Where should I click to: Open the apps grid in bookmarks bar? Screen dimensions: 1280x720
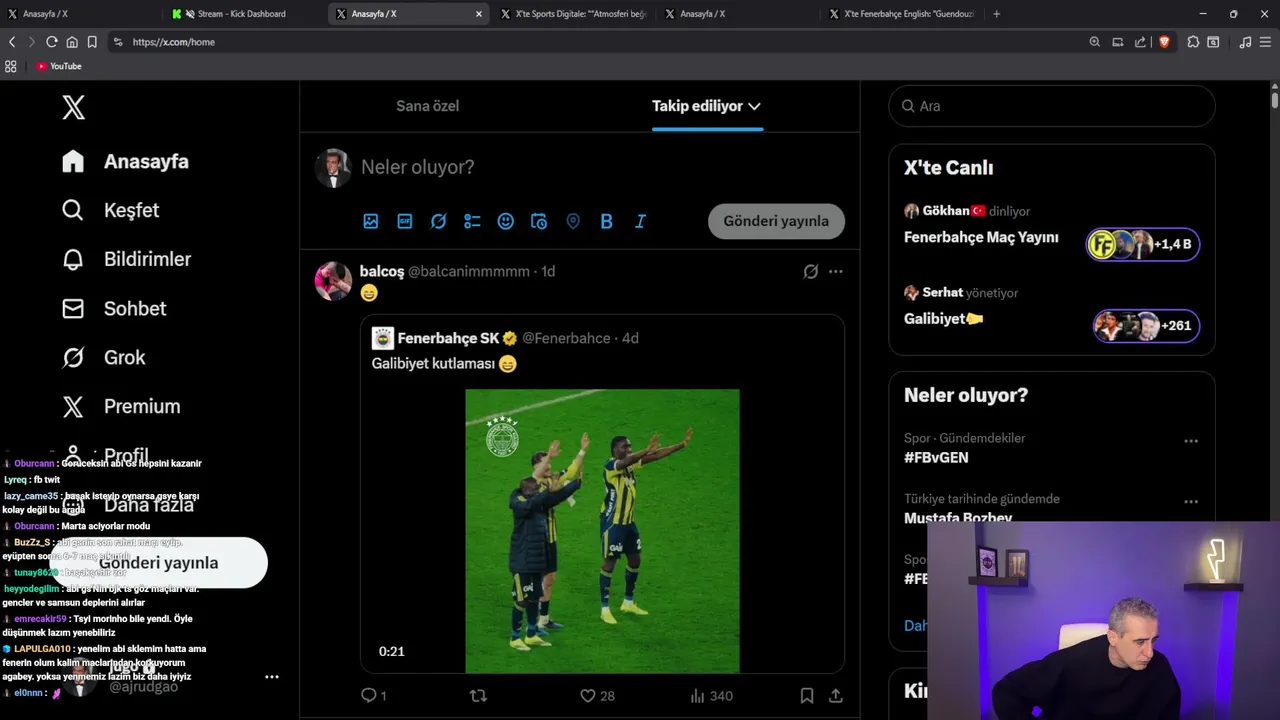tap(11, 66)
